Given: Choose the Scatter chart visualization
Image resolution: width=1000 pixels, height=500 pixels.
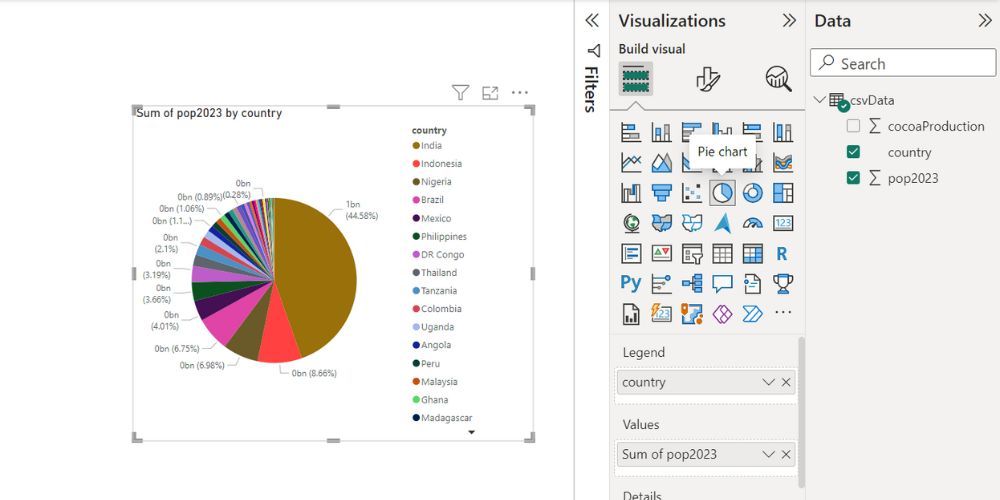Looking at the screenshot, I should 691,193.
